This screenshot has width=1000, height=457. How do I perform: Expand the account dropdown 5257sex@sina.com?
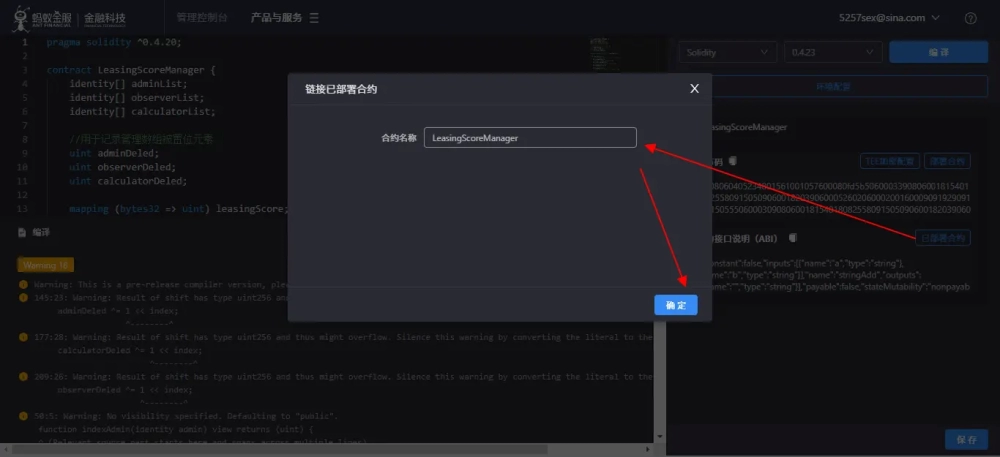click(x=889, y=18)
